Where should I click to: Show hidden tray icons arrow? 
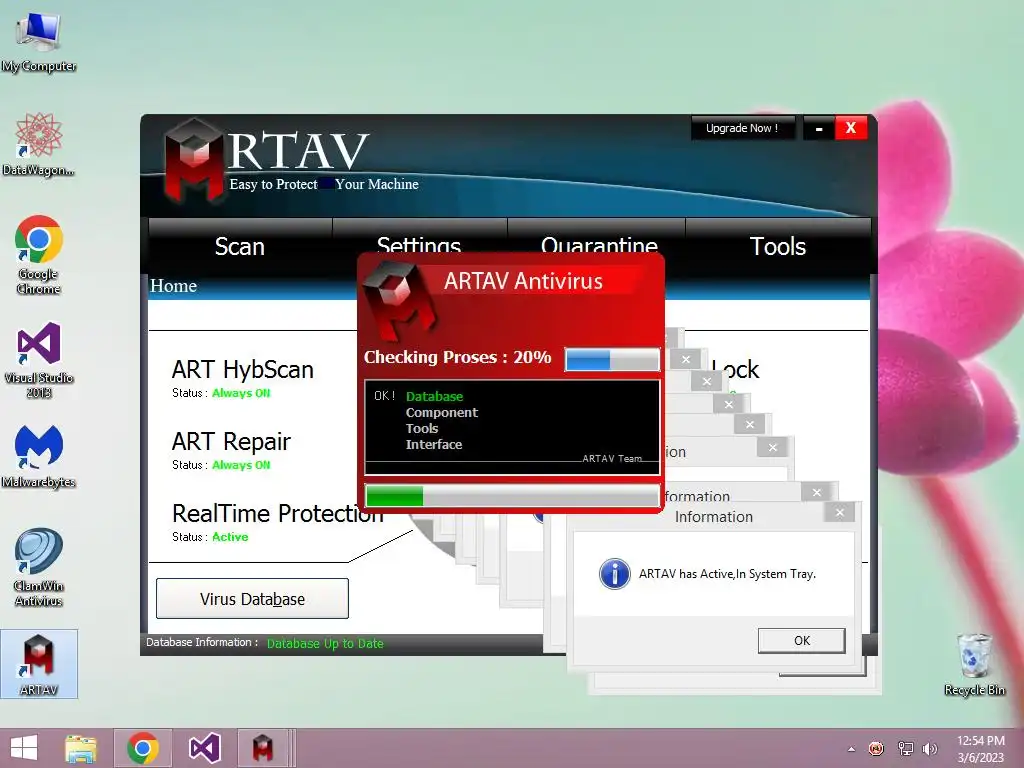point(851,749)
